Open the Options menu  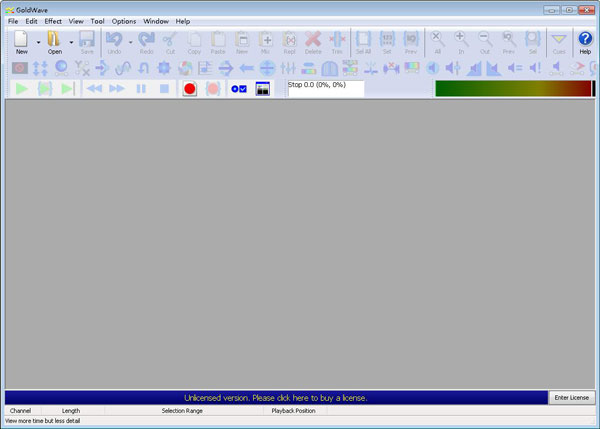pyautogui.click(x=124, y=21)
